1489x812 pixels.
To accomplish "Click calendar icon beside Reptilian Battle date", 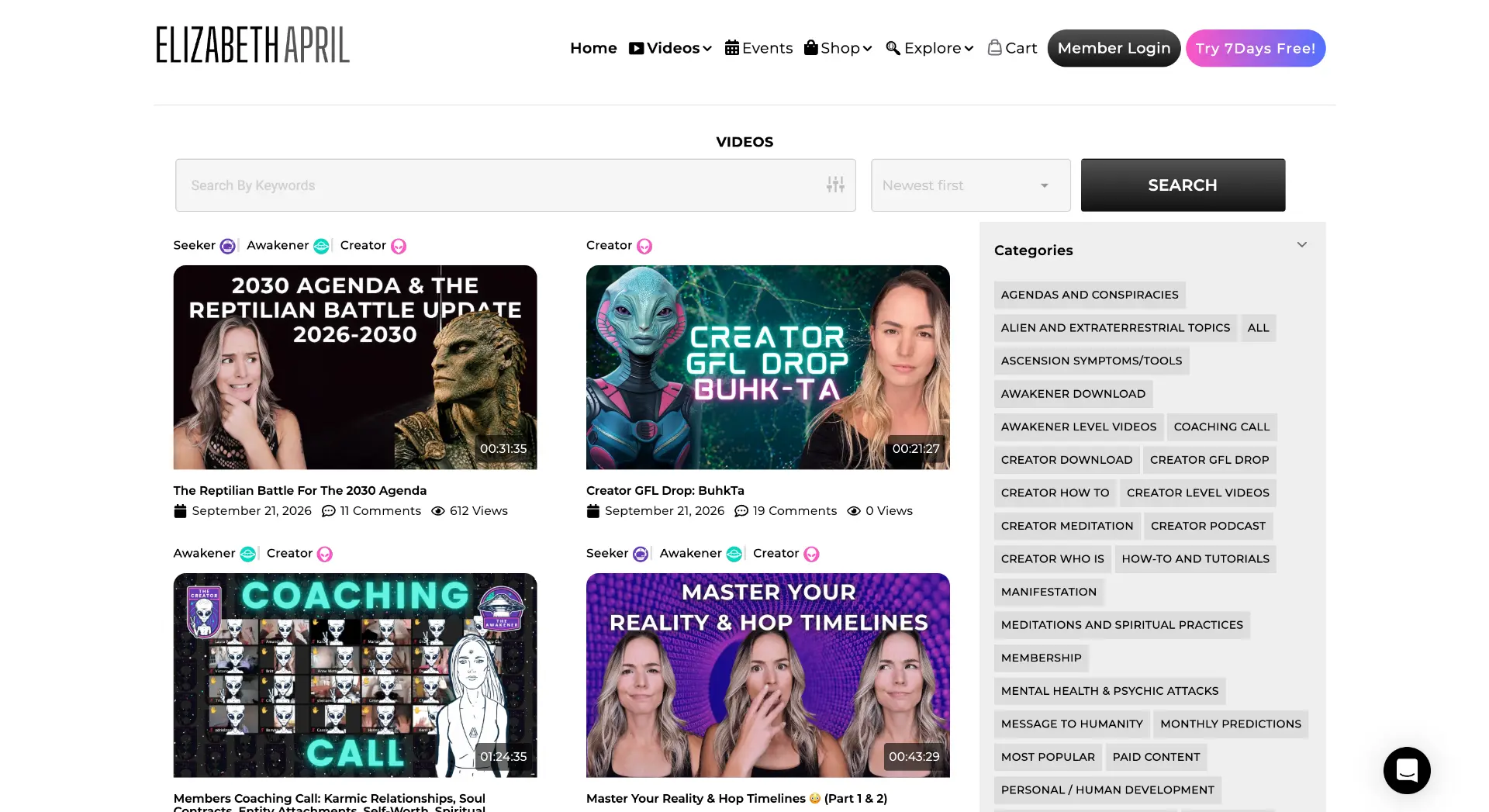I will pos(180,511).
